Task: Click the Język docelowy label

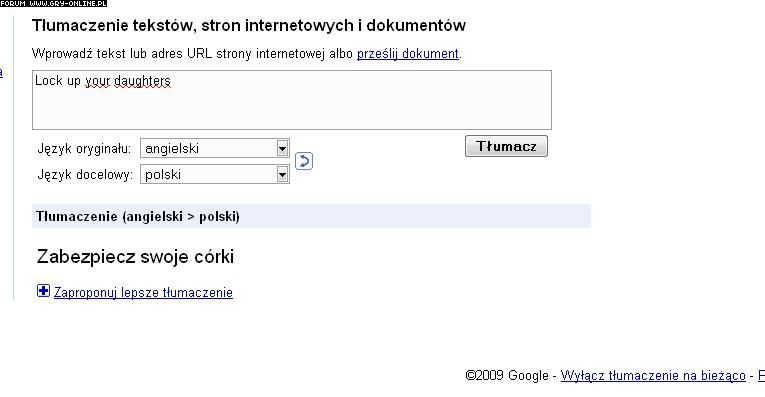Action: click(x=85, y=175)
